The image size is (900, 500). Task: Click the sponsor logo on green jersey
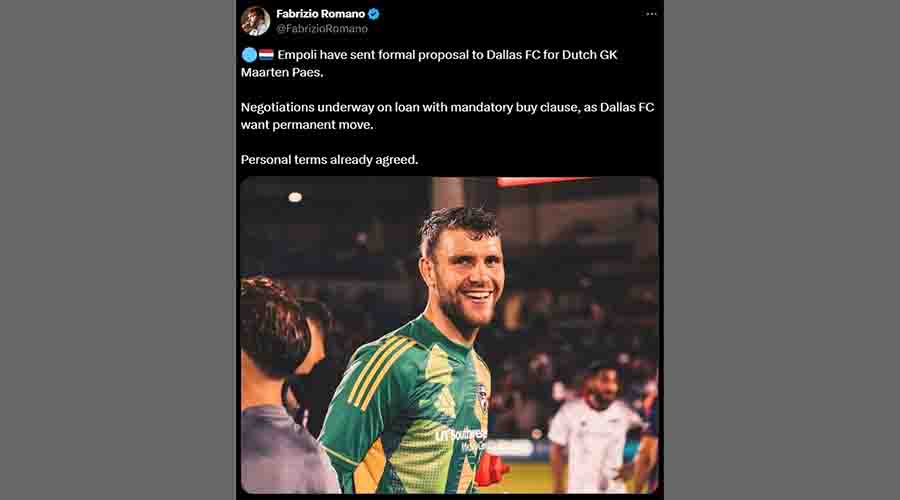tap(462, 438)
